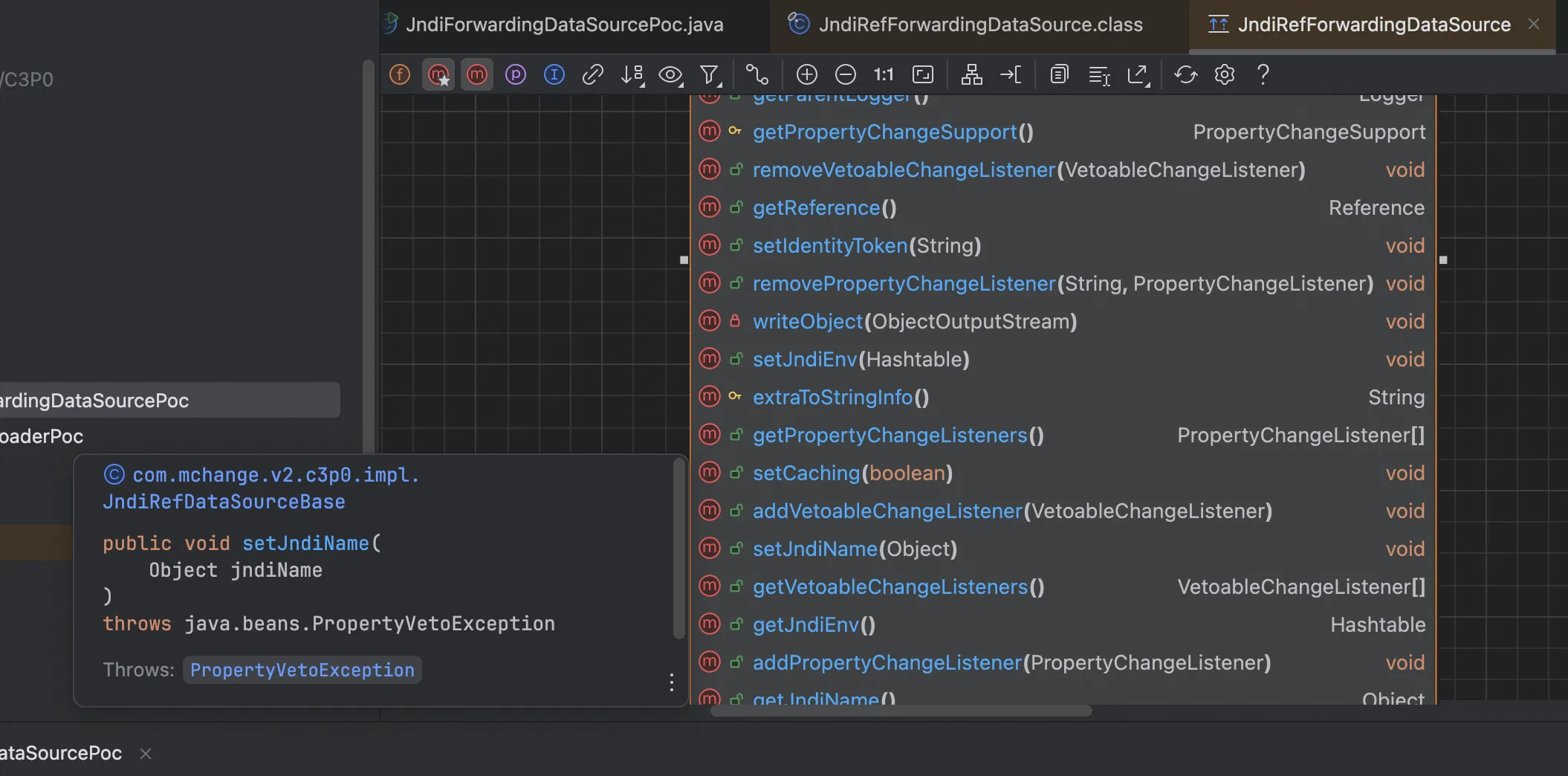Click the zoom in icon
This screenshot has width=1568, height=776.
click(807, 74)
